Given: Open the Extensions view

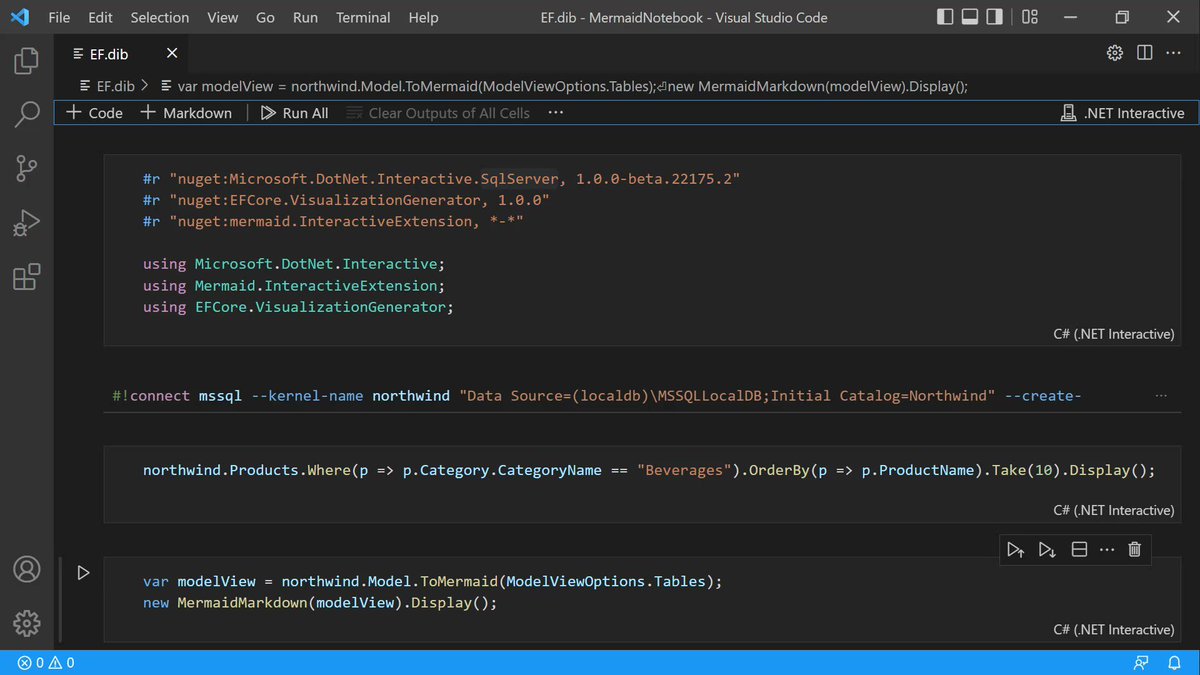Looking at the screenshot, I should (x=26, y=278).
